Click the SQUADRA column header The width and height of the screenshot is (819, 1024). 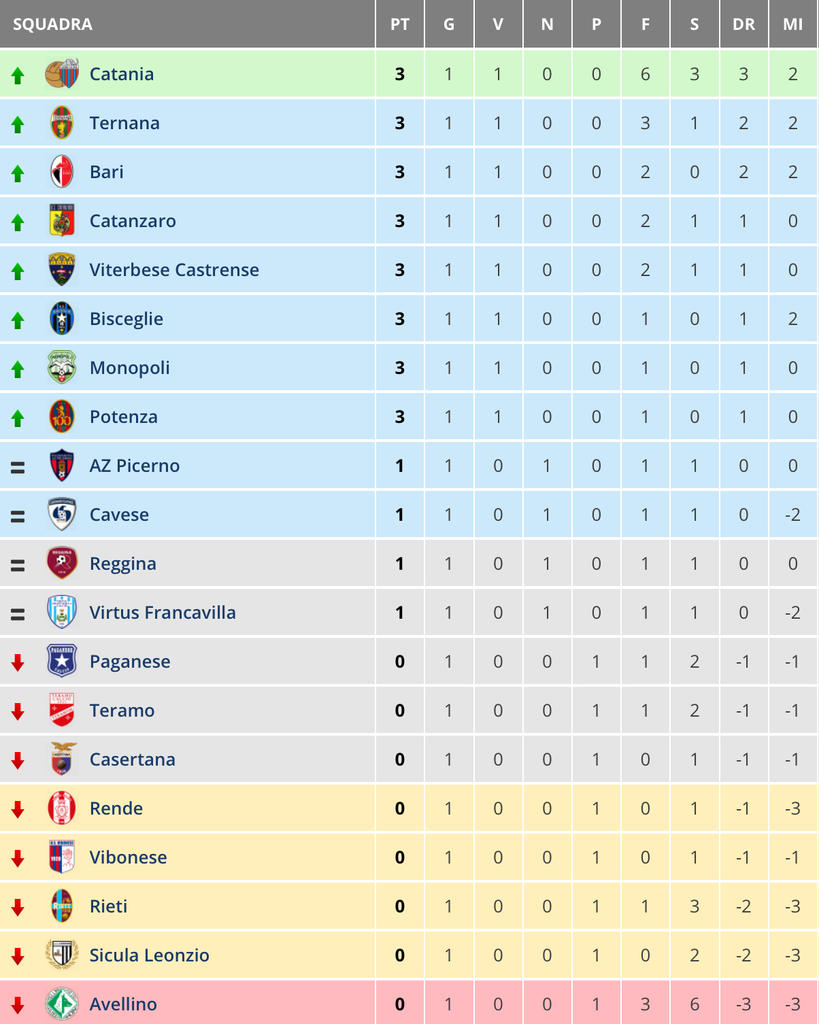tap(52, 24)
